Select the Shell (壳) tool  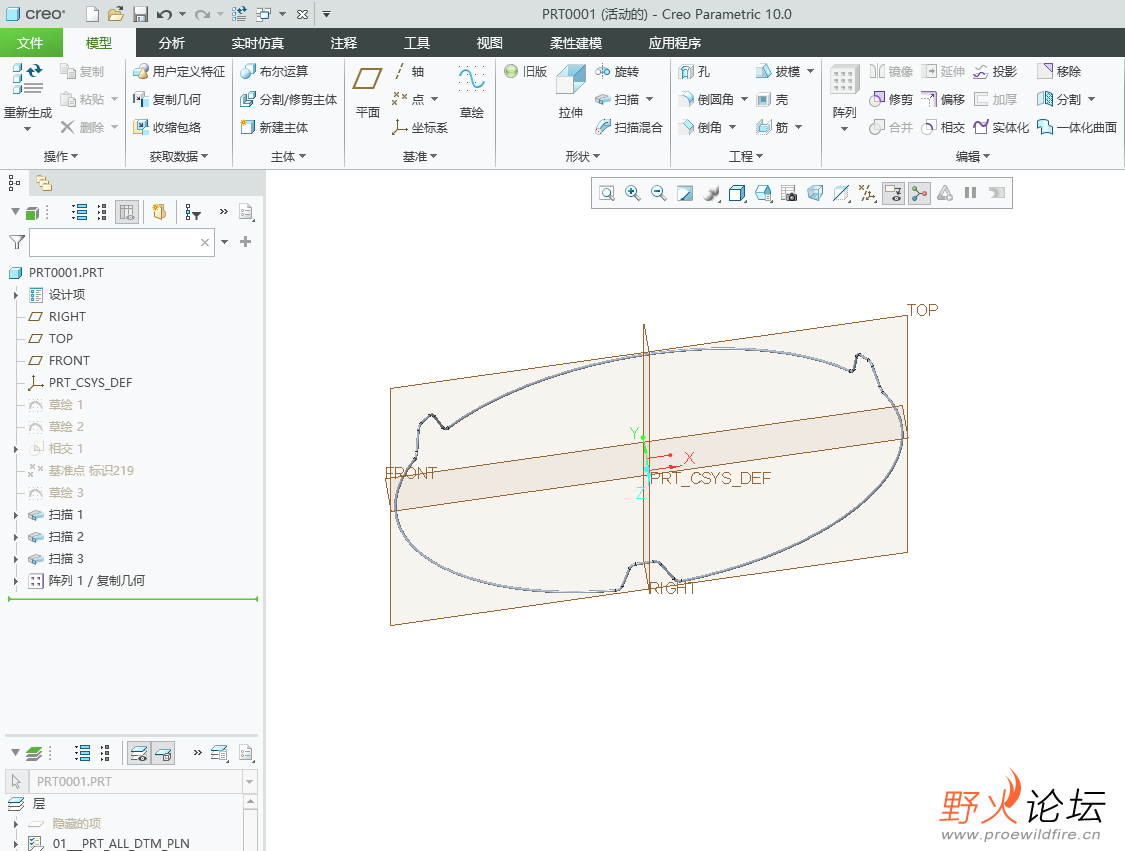(x=773, y=99)
